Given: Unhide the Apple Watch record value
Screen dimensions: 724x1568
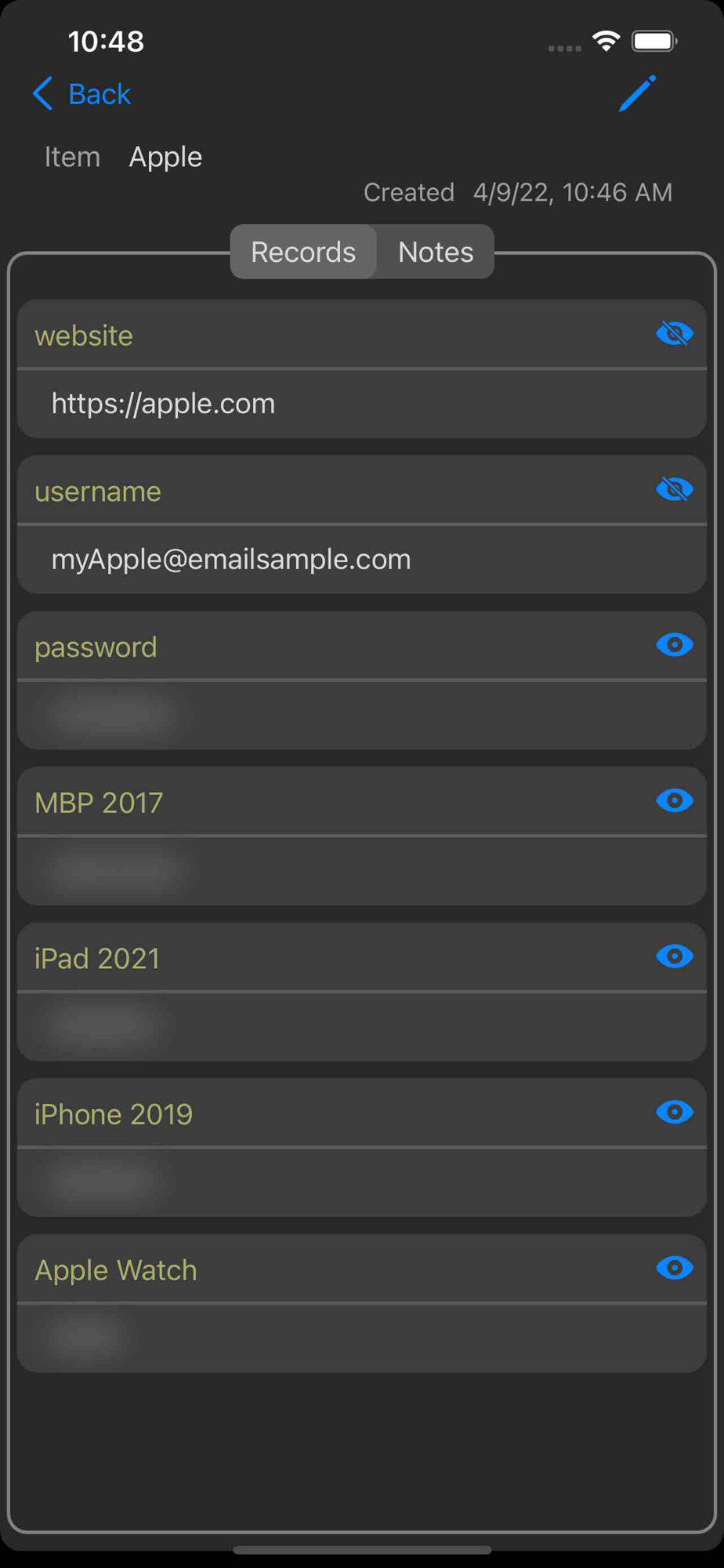Looking at the screenshot, I should click(x=674, y=1268).
